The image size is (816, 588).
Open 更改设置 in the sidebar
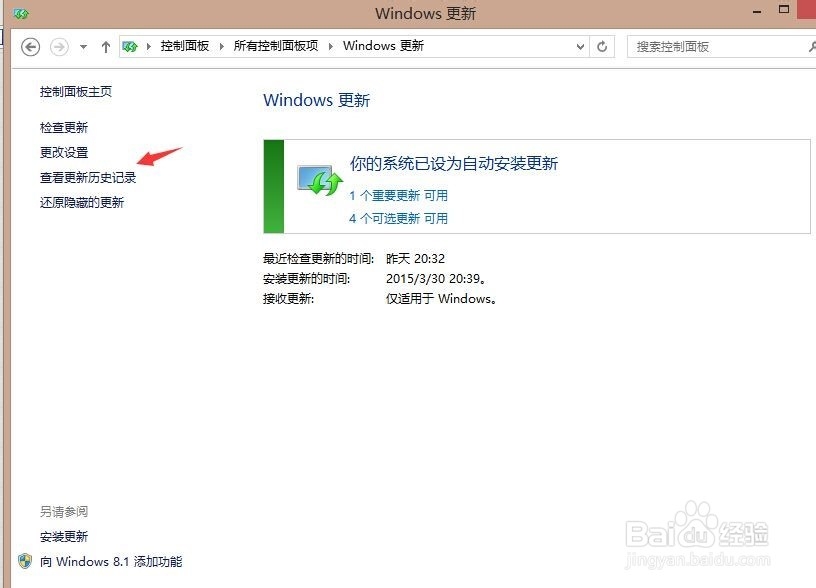[x=64, y=152]
